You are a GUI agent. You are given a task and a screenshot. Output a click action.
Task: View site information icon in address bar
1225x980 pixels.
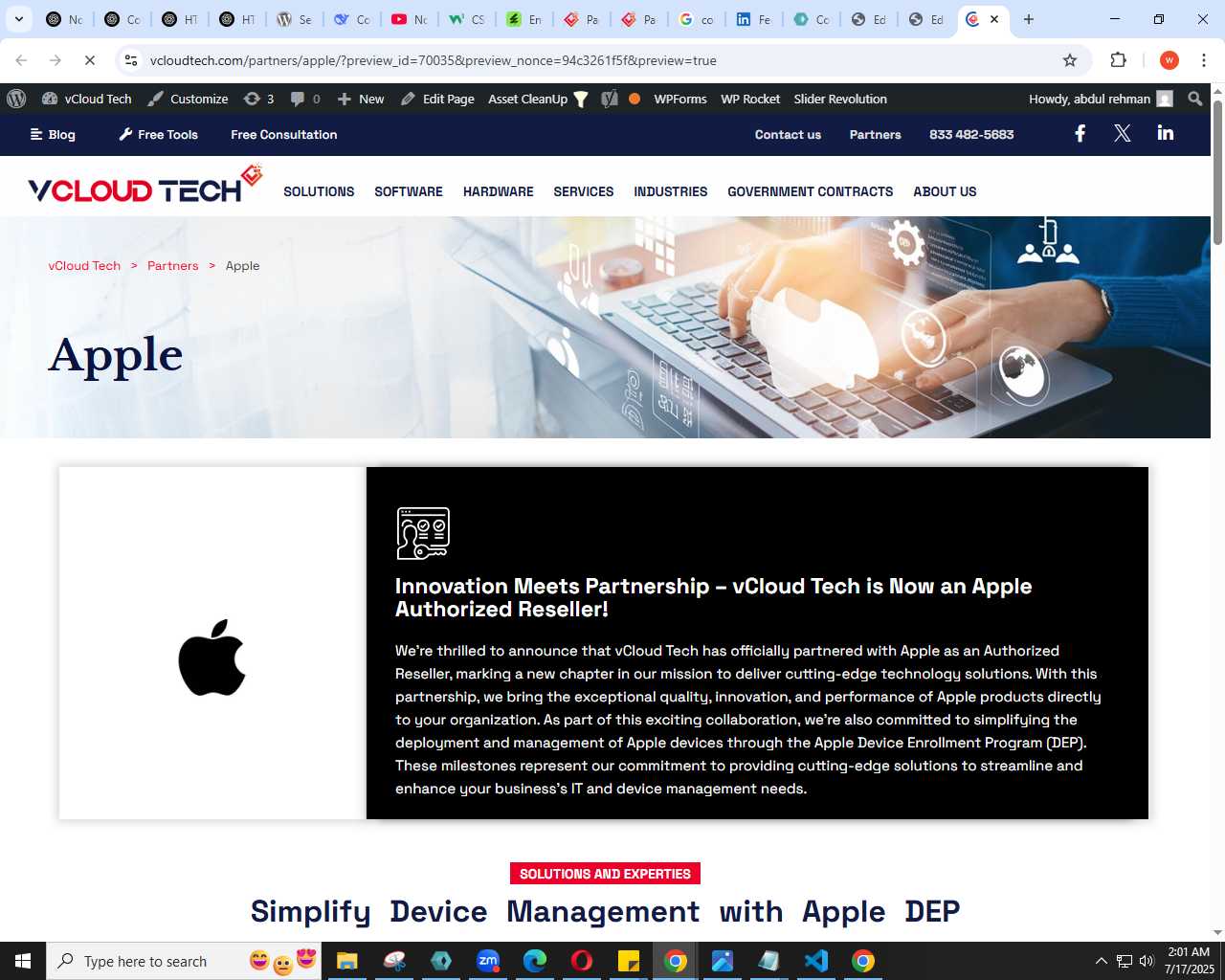click(131, 60)
